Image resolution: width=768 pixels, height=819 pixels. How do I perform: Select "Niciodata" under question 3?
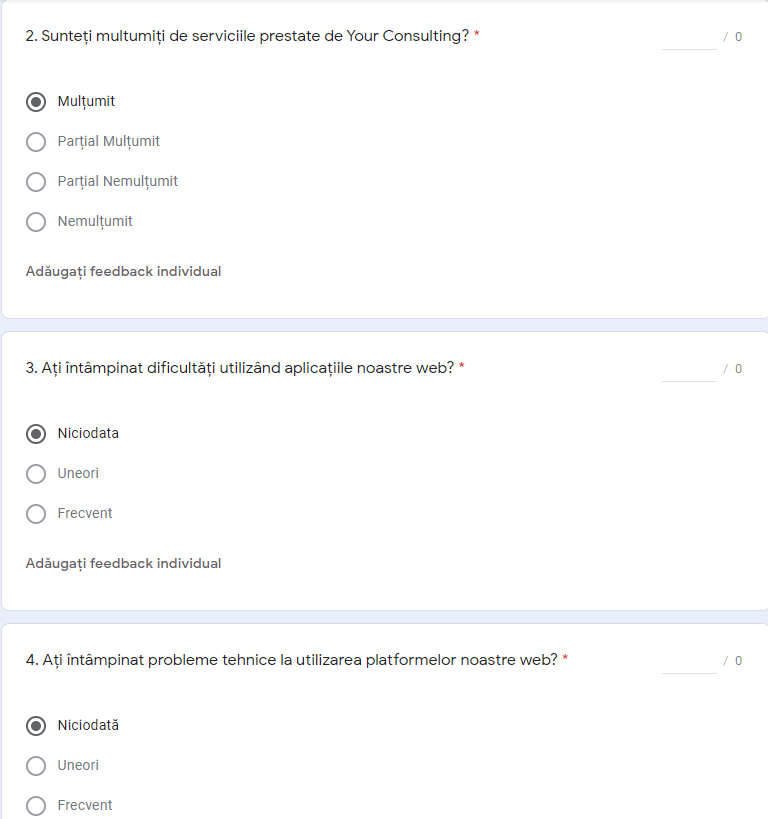[x=36, y=434]
